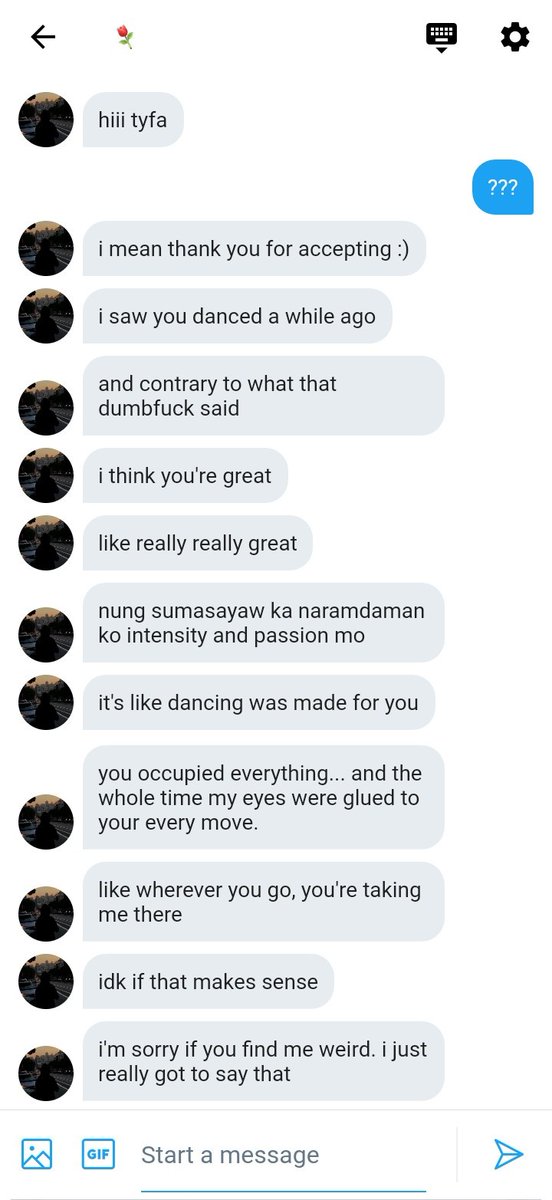
Task: Focus the Start a message field
Action: pyautogui.click(x=283, y=1156)
